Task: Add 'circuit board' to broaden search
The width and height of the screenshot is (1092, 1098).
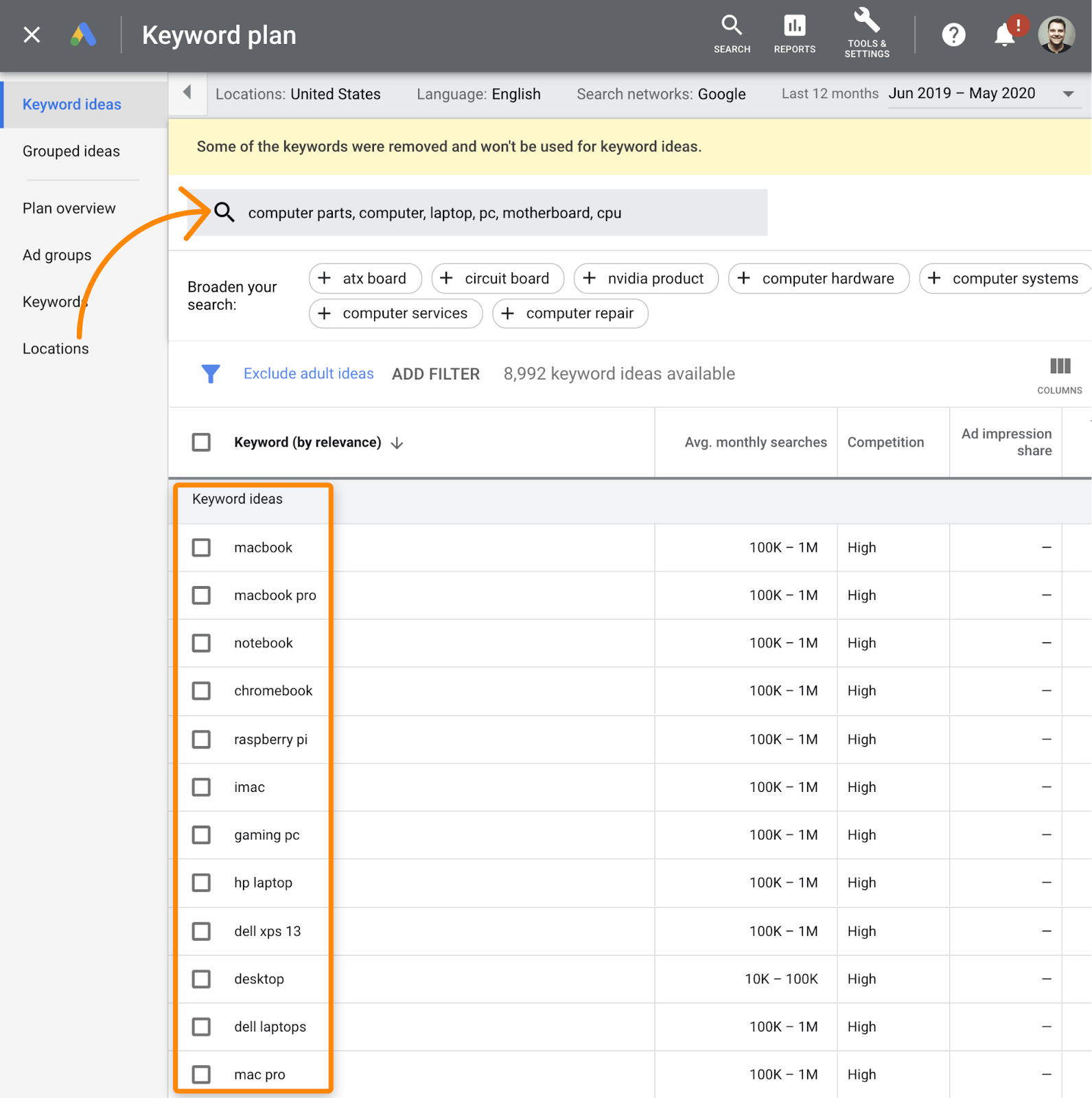Action: click(498, 279)
